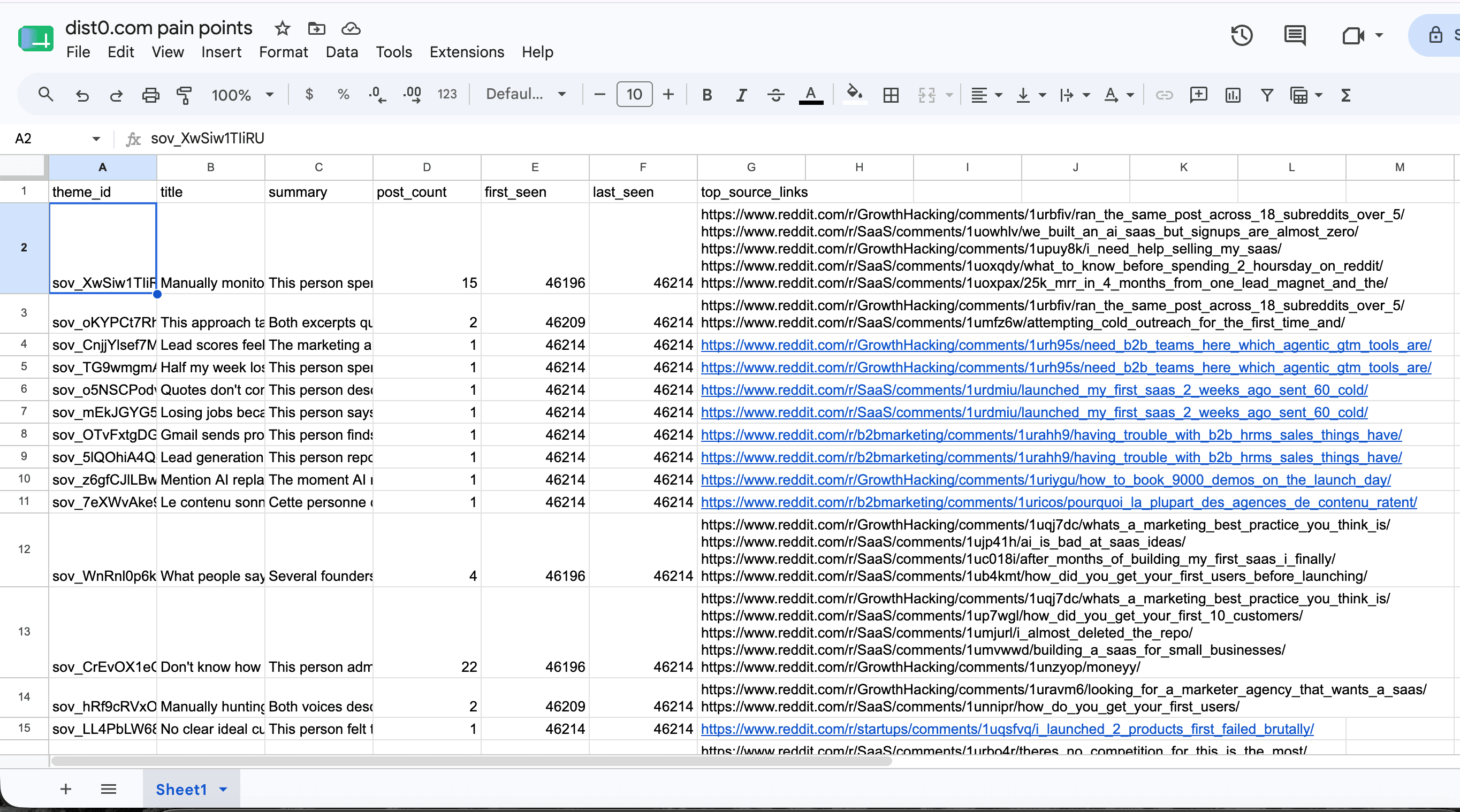Activate the paint format tool
This screenshot has width=1460, height=812.
(x=184, y=95)
